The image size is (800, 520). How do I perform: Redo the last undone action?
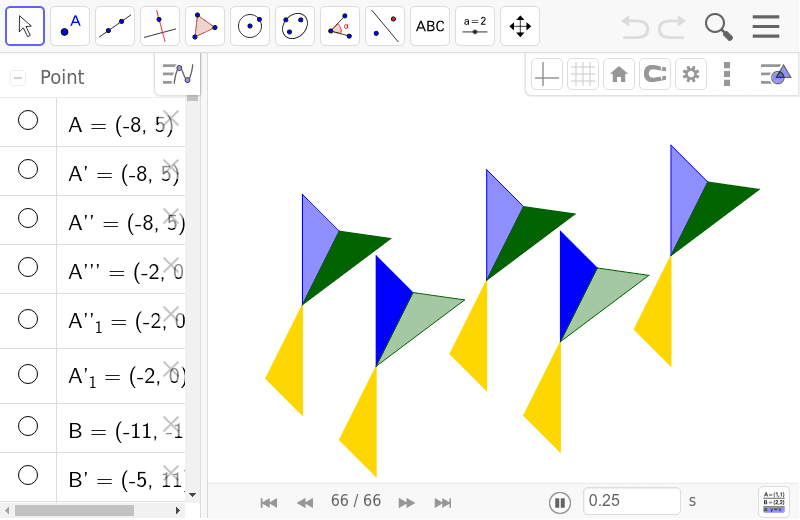coord(671,27)
